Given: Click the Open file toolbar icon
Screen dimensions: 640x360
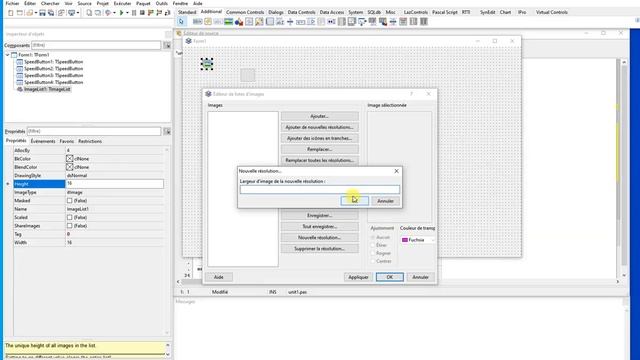Looking at the screenshot, I should [x=29, y=13].
